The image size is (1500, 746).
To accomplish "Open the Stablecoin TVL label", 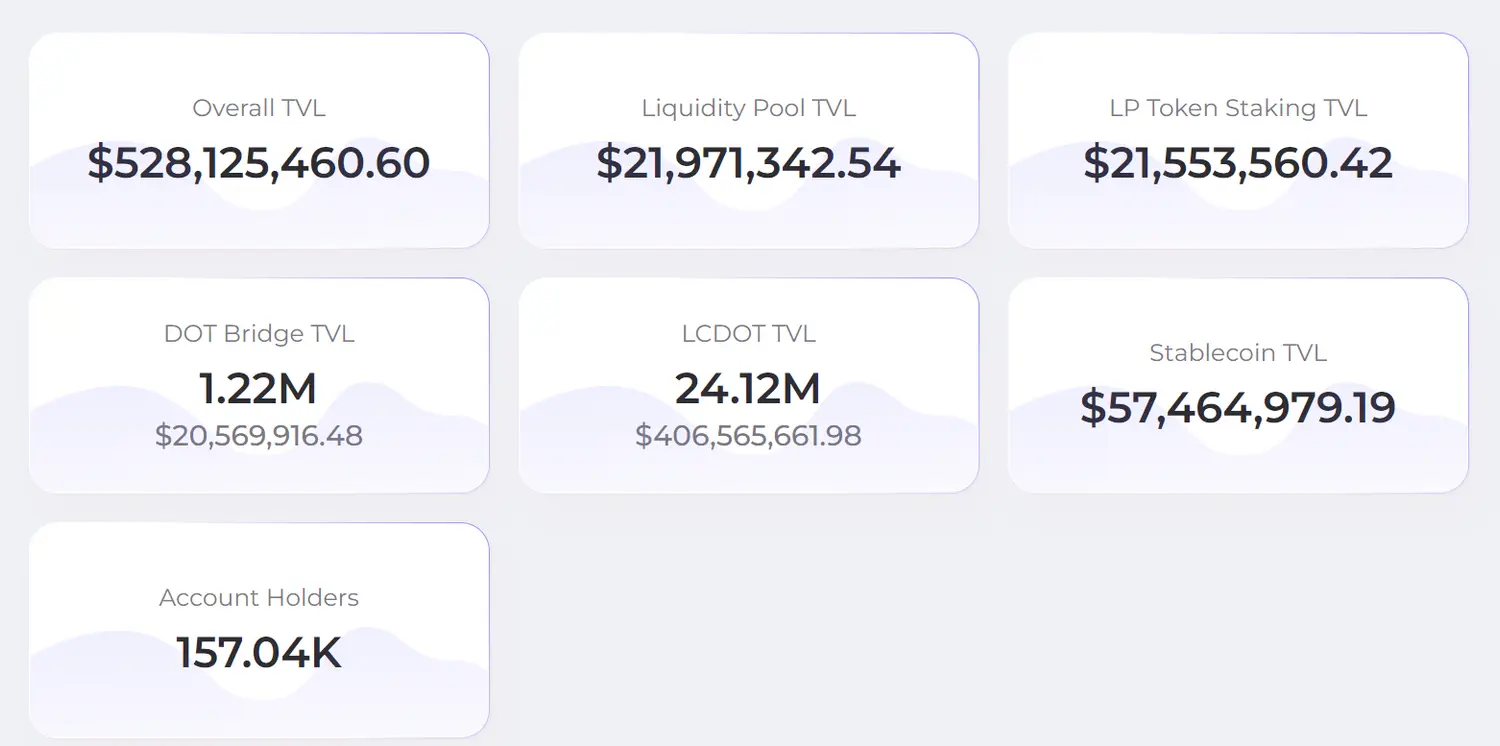I will [1238, 353].
